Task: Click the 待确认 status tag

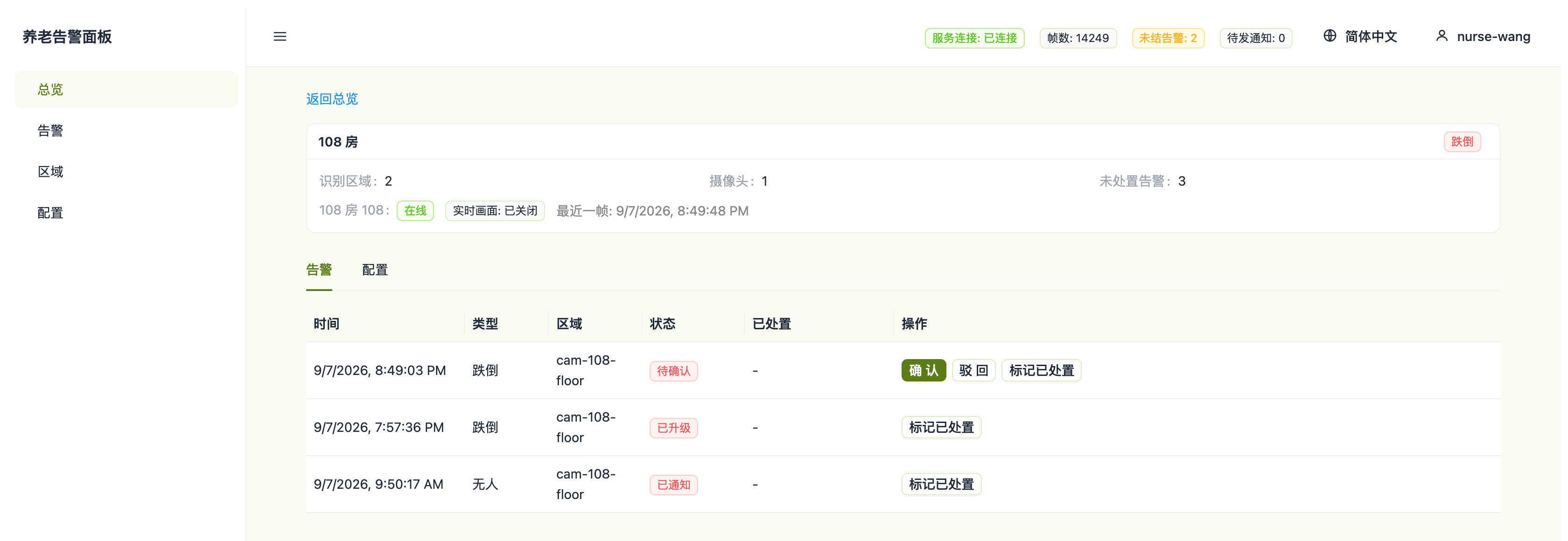Action: click(x=673, y=371)
